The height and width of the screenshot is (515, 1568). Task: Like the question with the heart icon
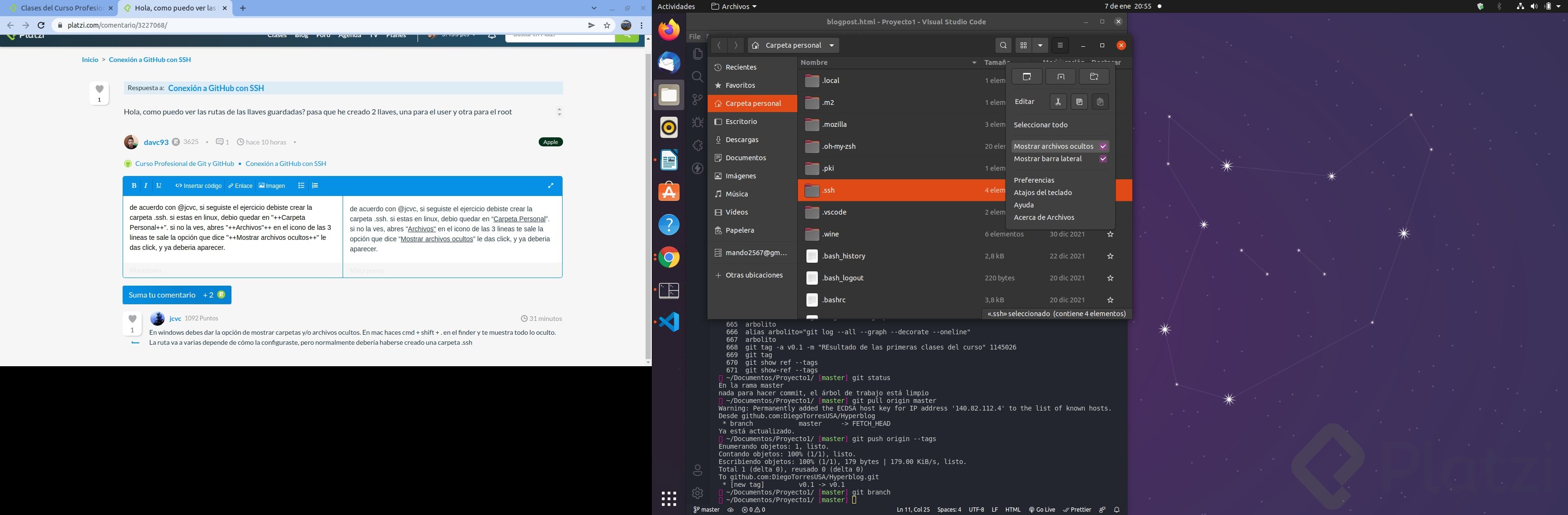(x=99, y=89)
